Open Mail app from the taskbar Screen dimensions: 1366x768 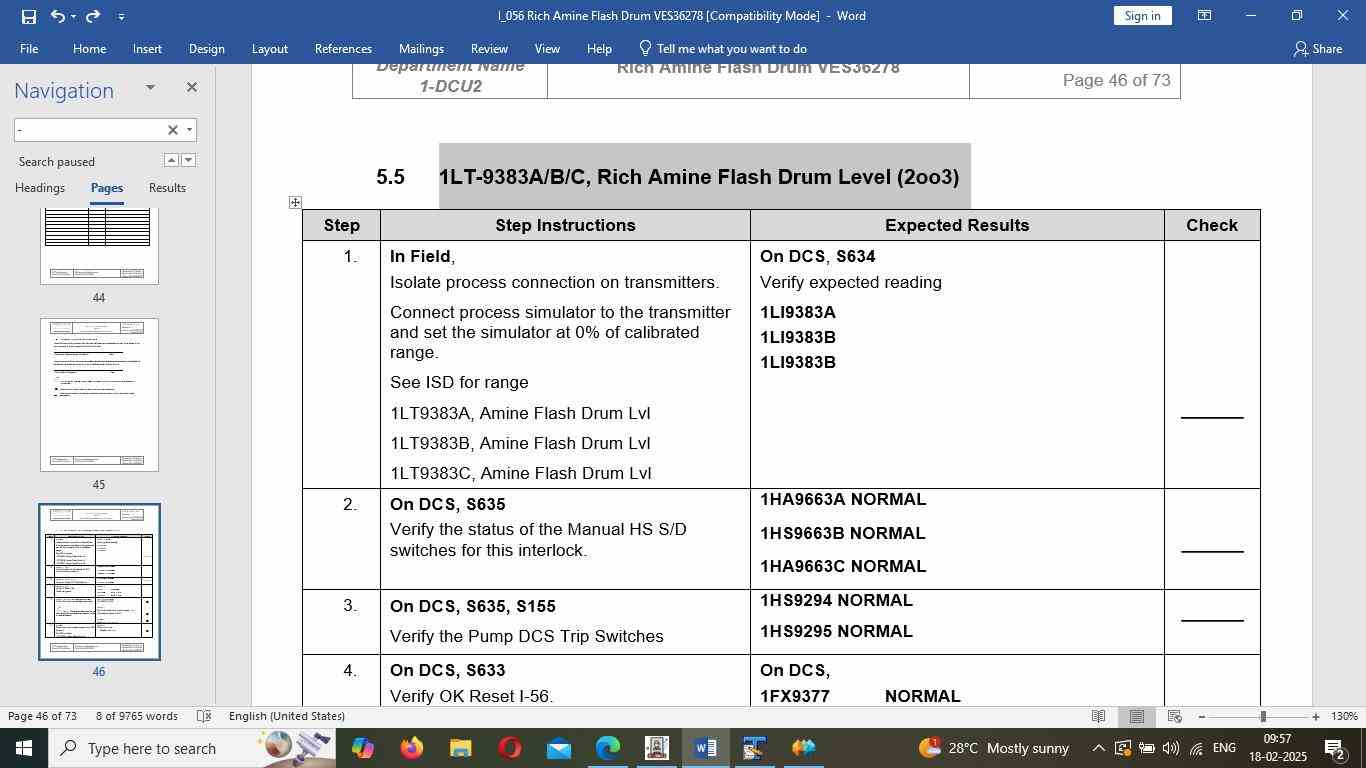pos(558,748)
